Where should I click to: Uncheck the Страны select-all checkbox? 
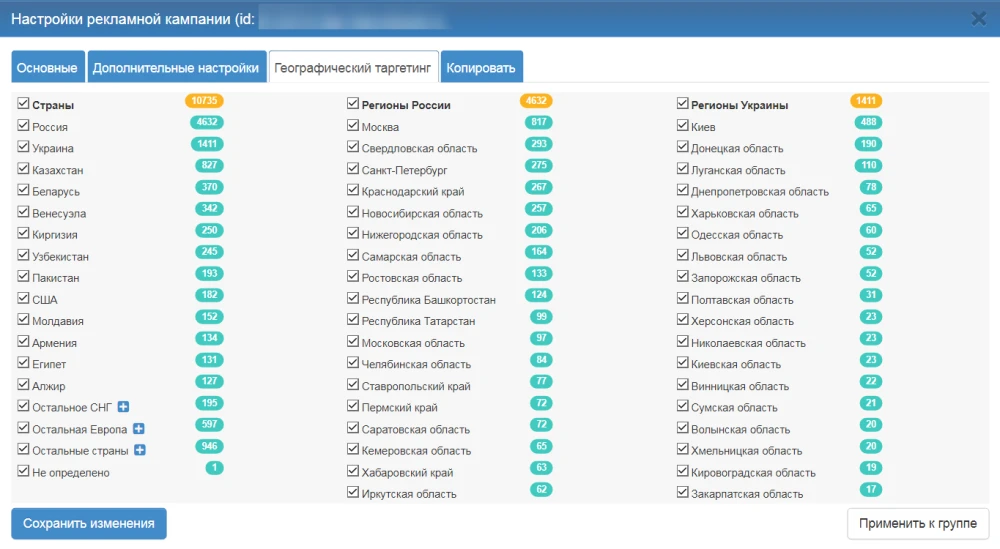[24, 104]
